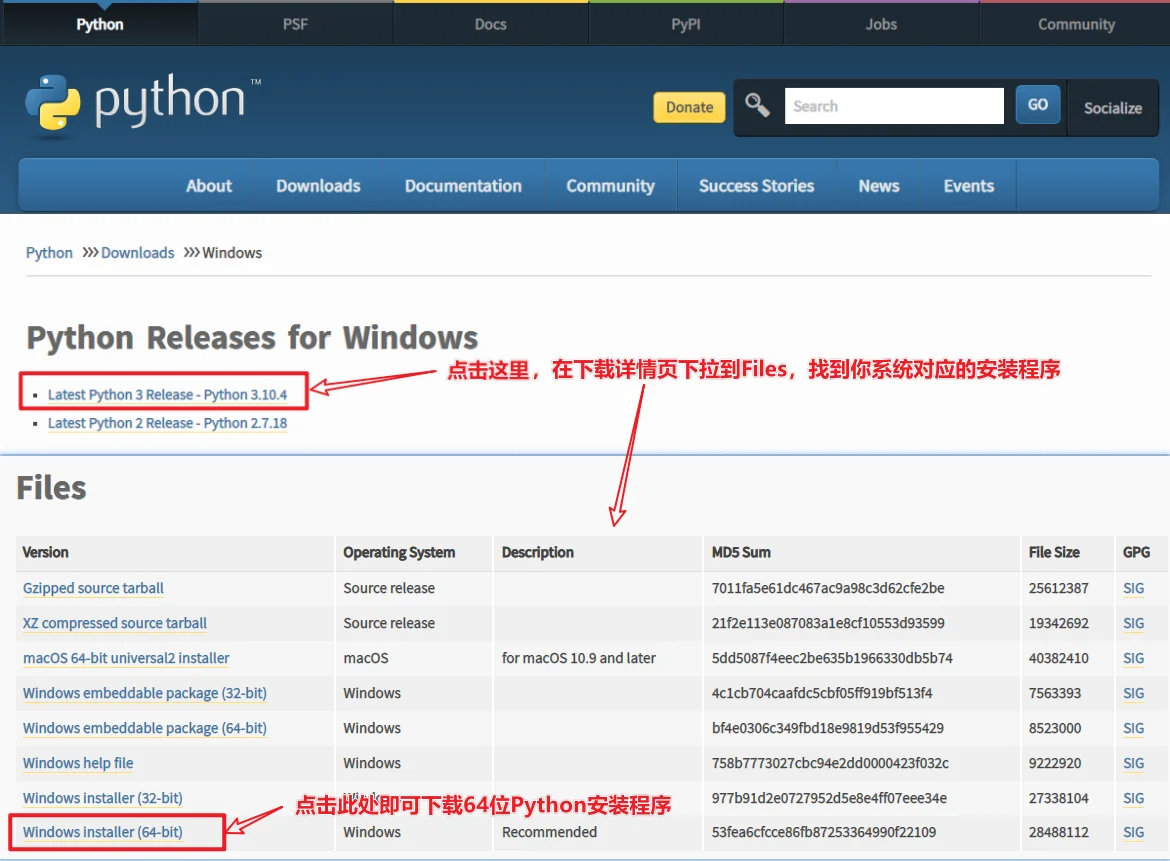Open SIG link for Windows installer (64-bit)
Viewport: 1170px width, 861px height.
pyautogui.click(x=1133, y=832)
